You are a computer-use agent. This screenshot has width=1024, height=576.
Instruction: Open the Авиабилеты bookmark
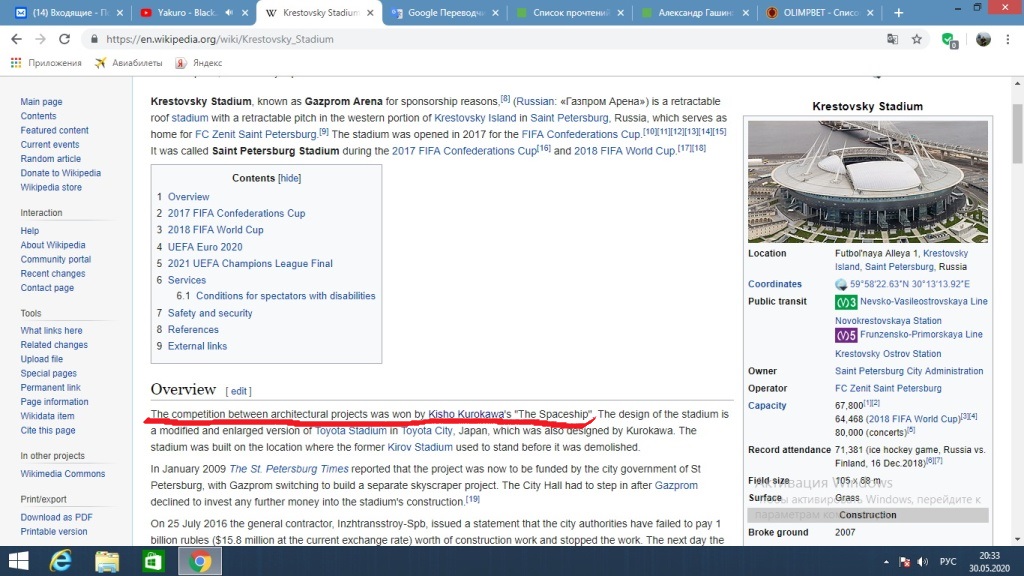tap(129, 63)
